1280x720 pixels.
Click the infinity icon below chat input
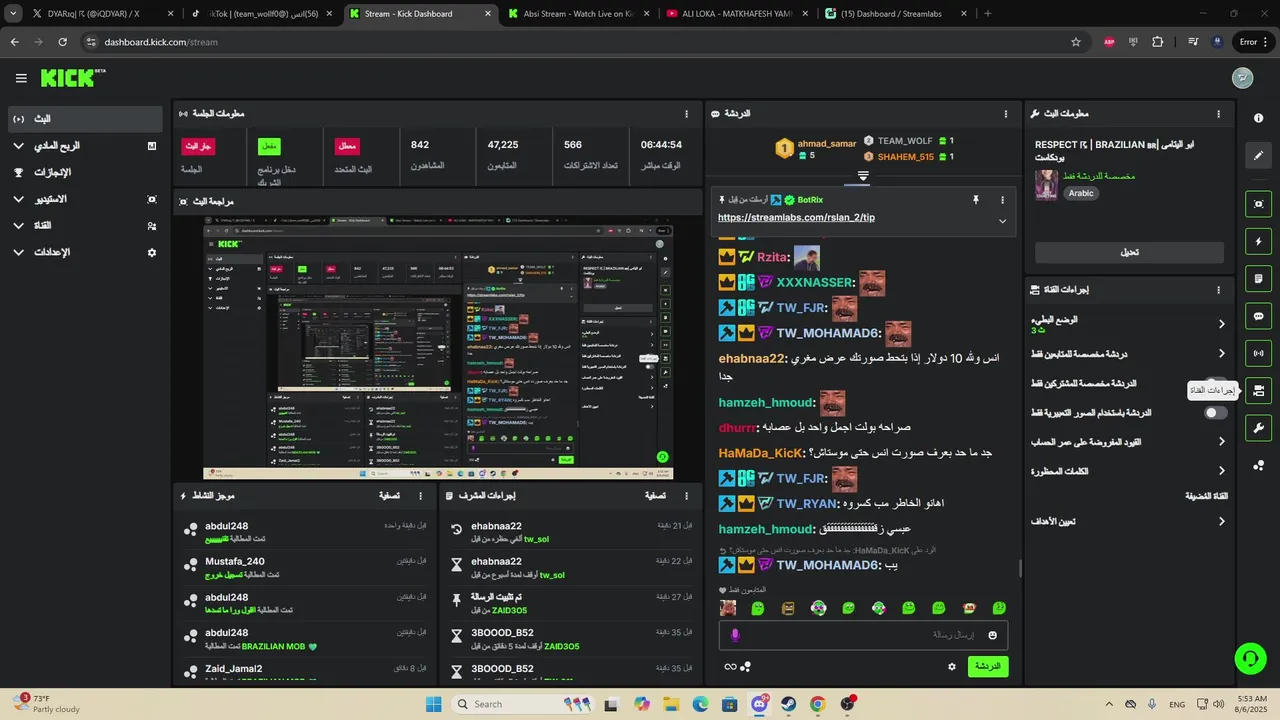coord(730,667)
